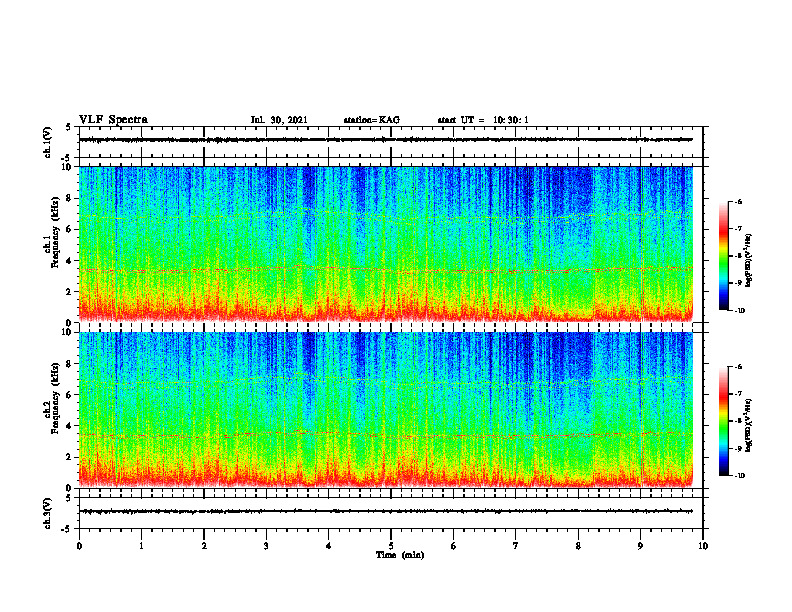Click ch.2 frequency axis tick label "6"

tap(69, 395)
